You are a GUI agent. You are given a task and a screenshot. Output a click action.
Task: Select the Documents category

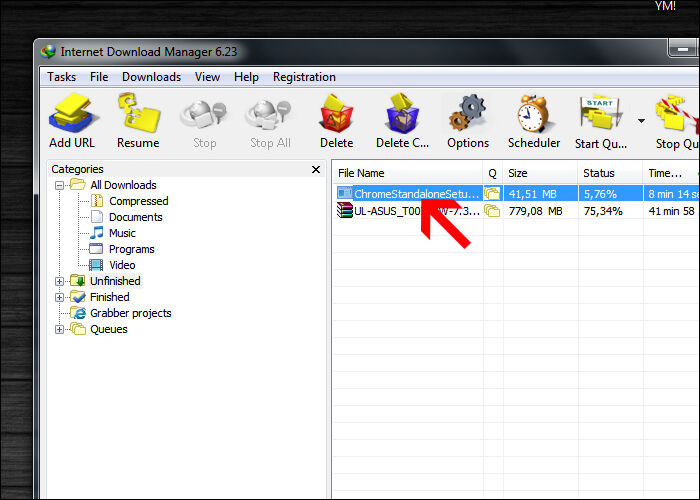(x=136, y=217)
